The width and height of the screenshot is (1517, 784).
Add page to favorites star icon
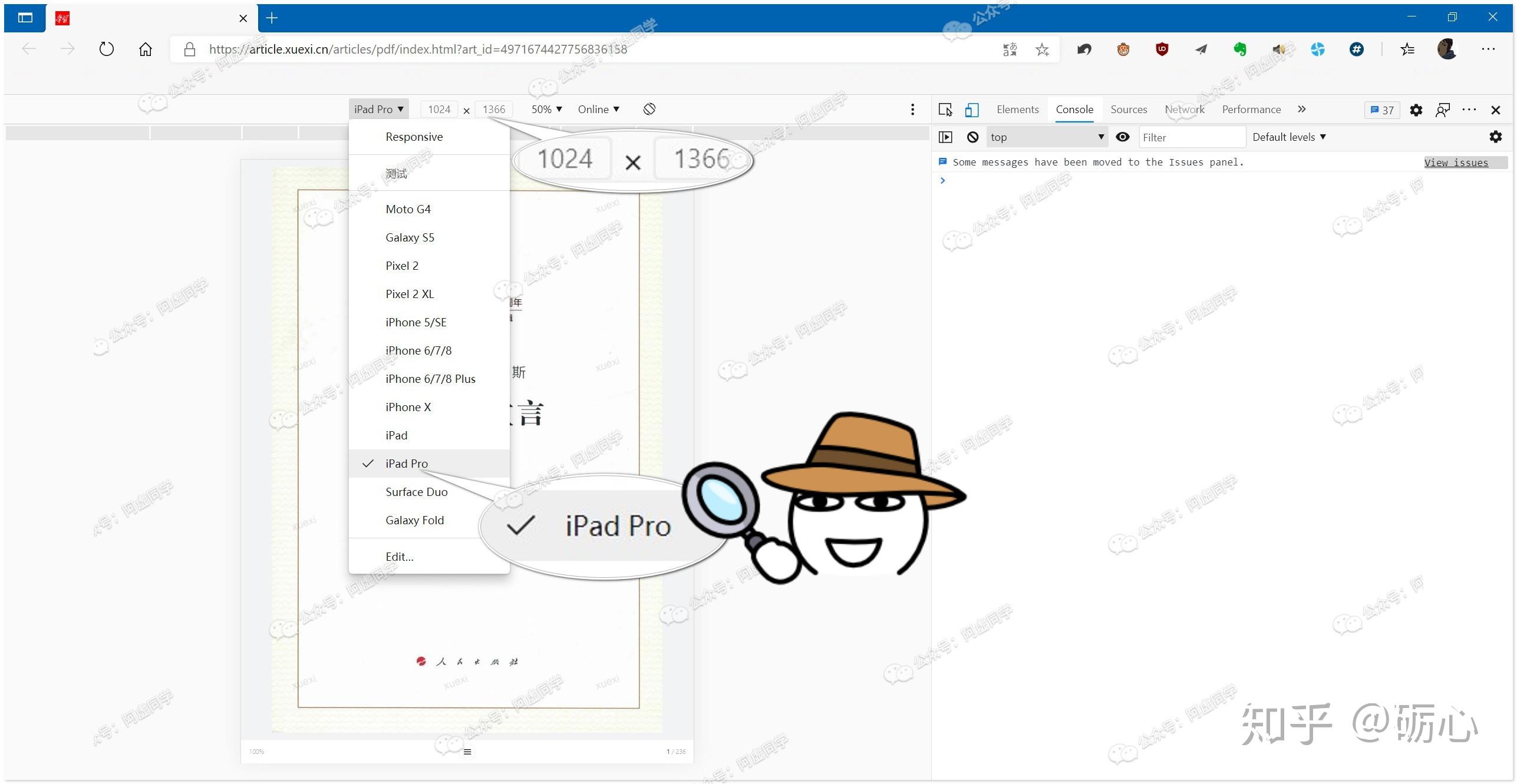click(1042, 49)
